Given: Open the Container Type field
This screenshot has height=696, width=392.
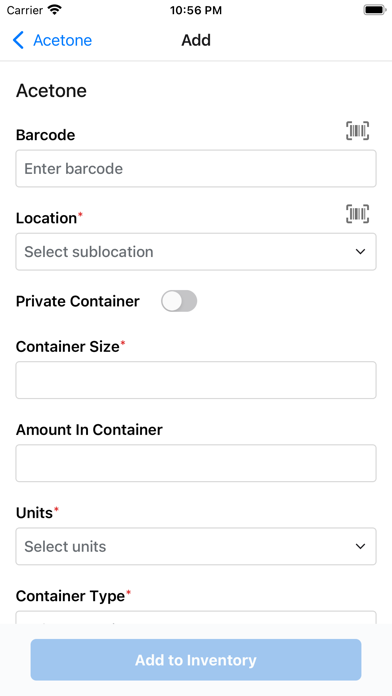Looking at the screenshot, I should pyautogui.click(x=196, y=617).
